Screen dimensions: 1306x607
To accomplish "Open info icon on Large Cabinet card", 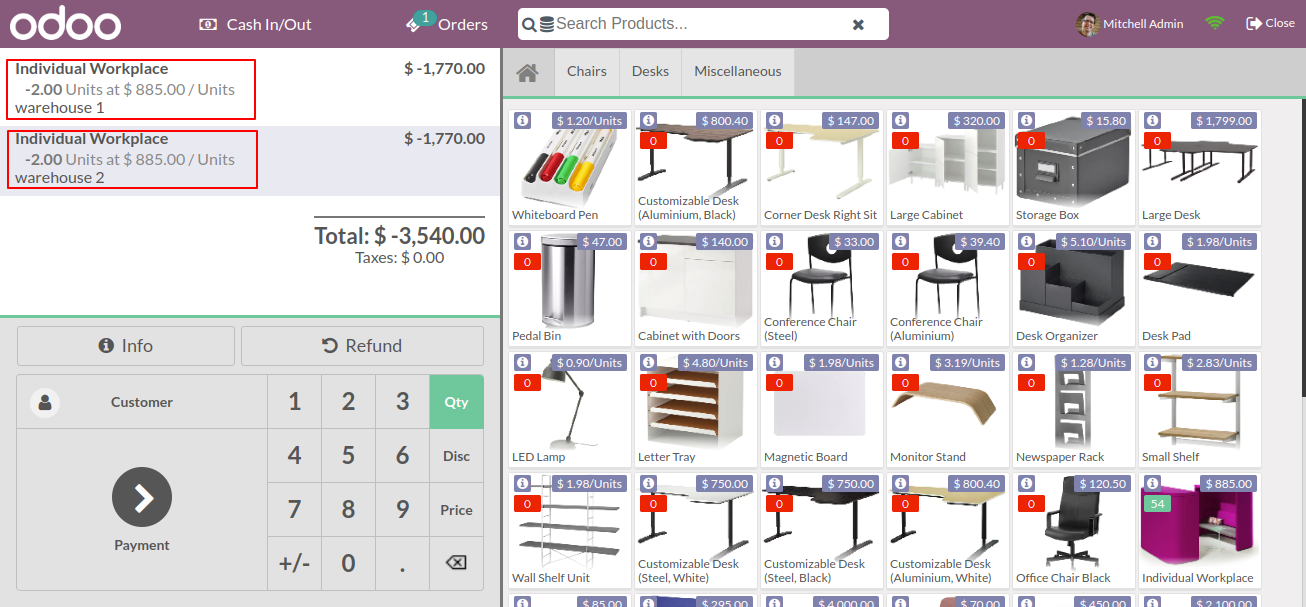I will pyautogui.click(x=900, y=120).
